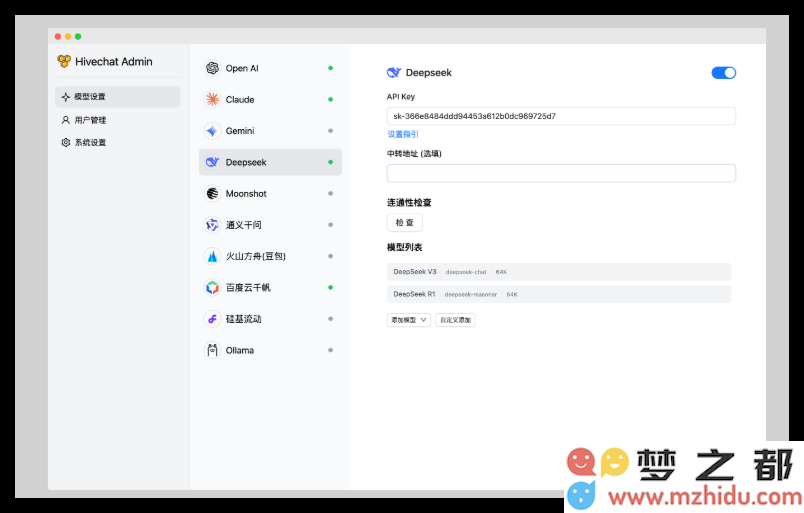Click the 检查 connectivity button

coord(405,223)
